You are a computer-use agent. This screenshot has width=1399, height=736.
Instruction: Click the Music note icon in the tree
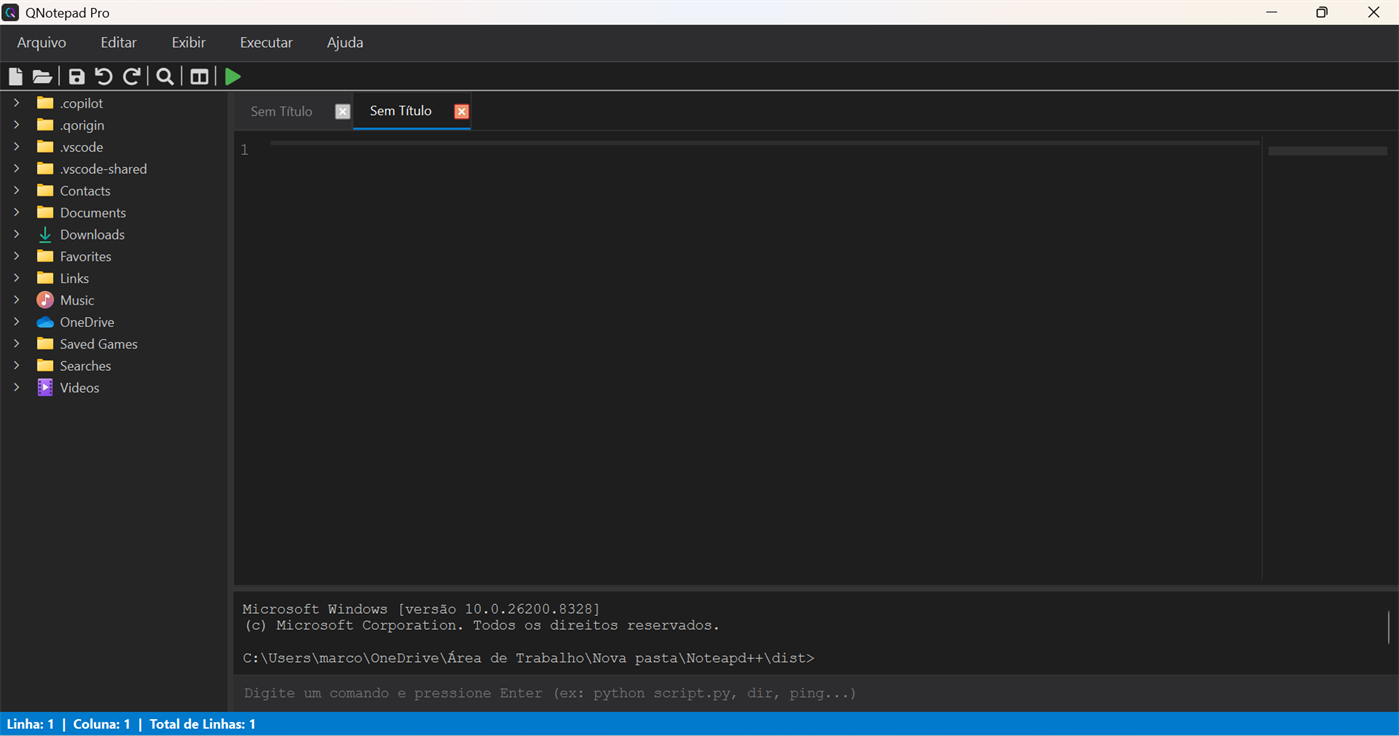click(45, 300)
